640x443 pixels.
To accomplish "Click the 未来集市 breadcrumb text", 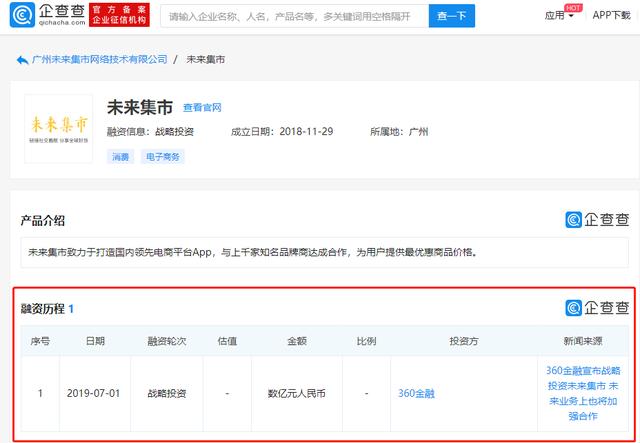I will pyautogui.click(x=205, y=60).
